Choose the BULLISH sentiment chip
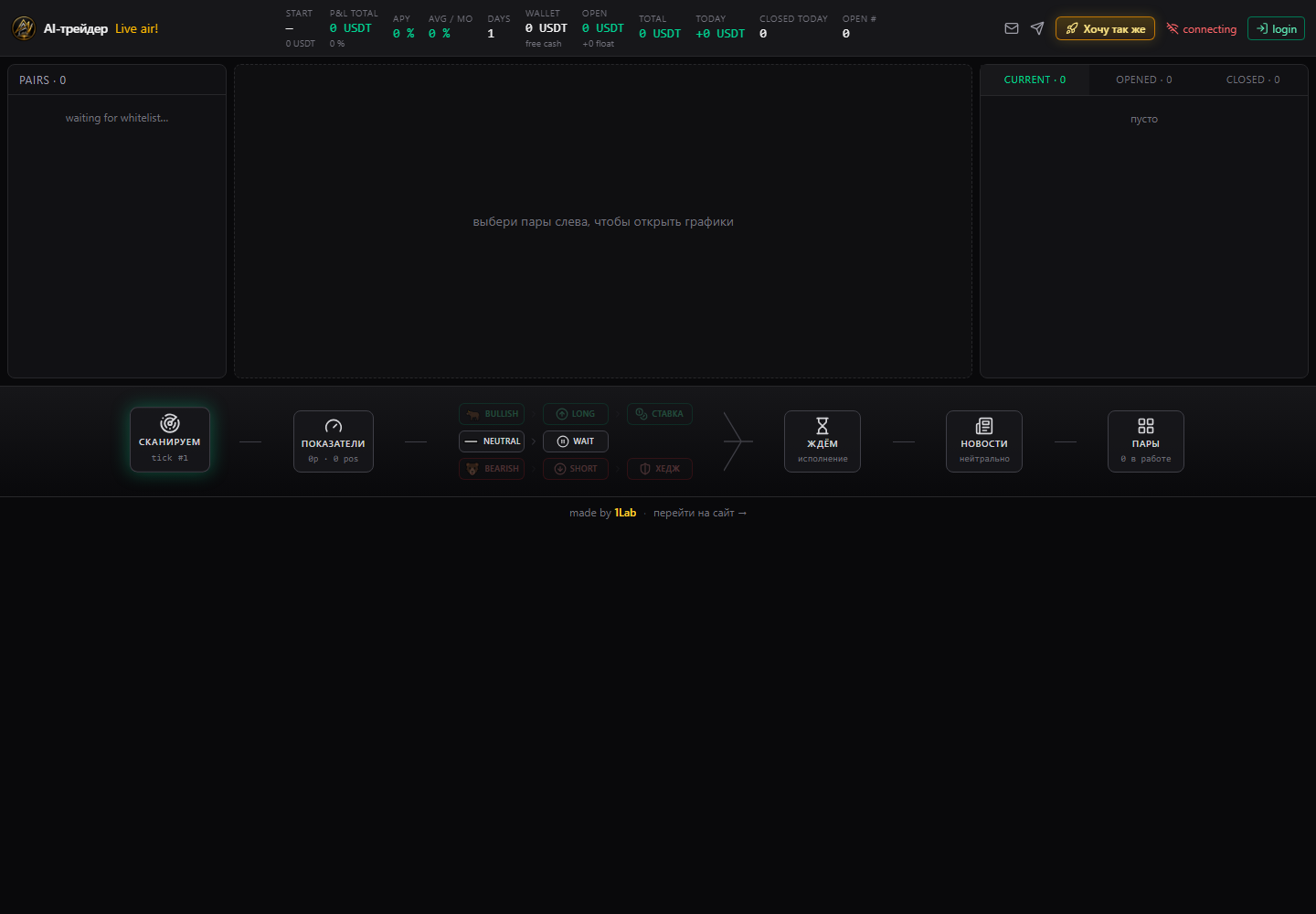Screen dimensions: 1316x914 click(492, 414)
